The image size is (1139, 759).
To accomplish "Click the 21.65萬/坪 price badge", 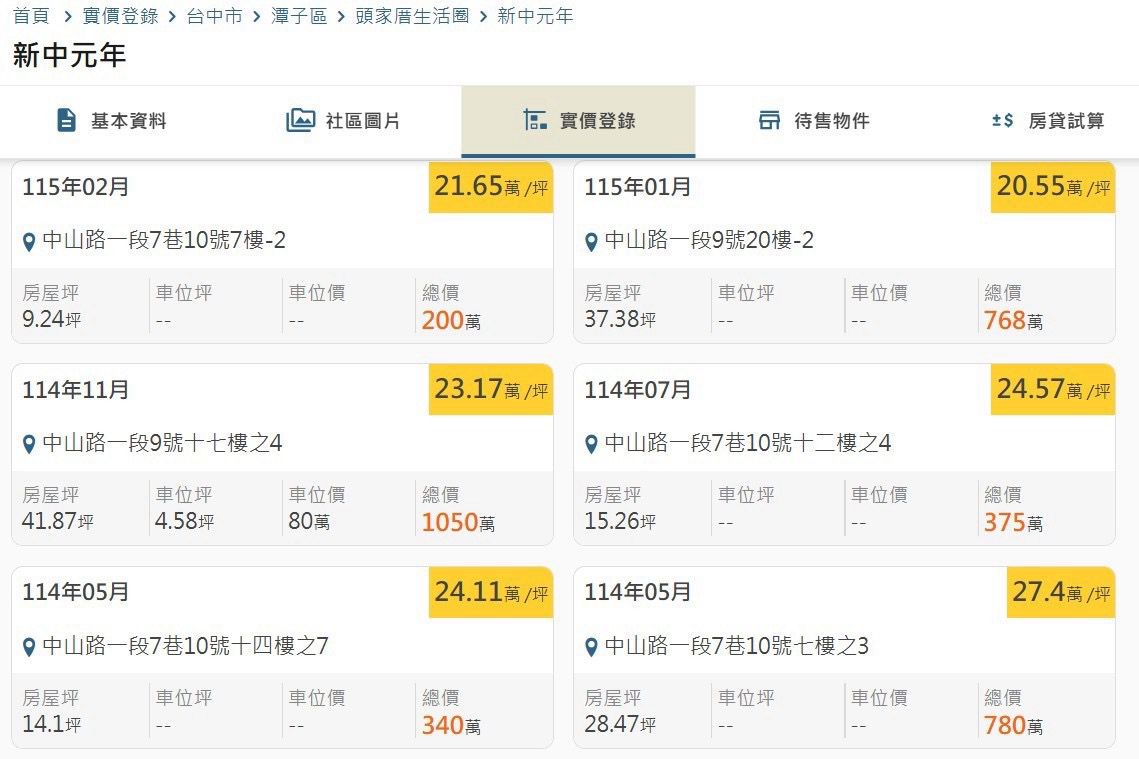I will [491, 187].
